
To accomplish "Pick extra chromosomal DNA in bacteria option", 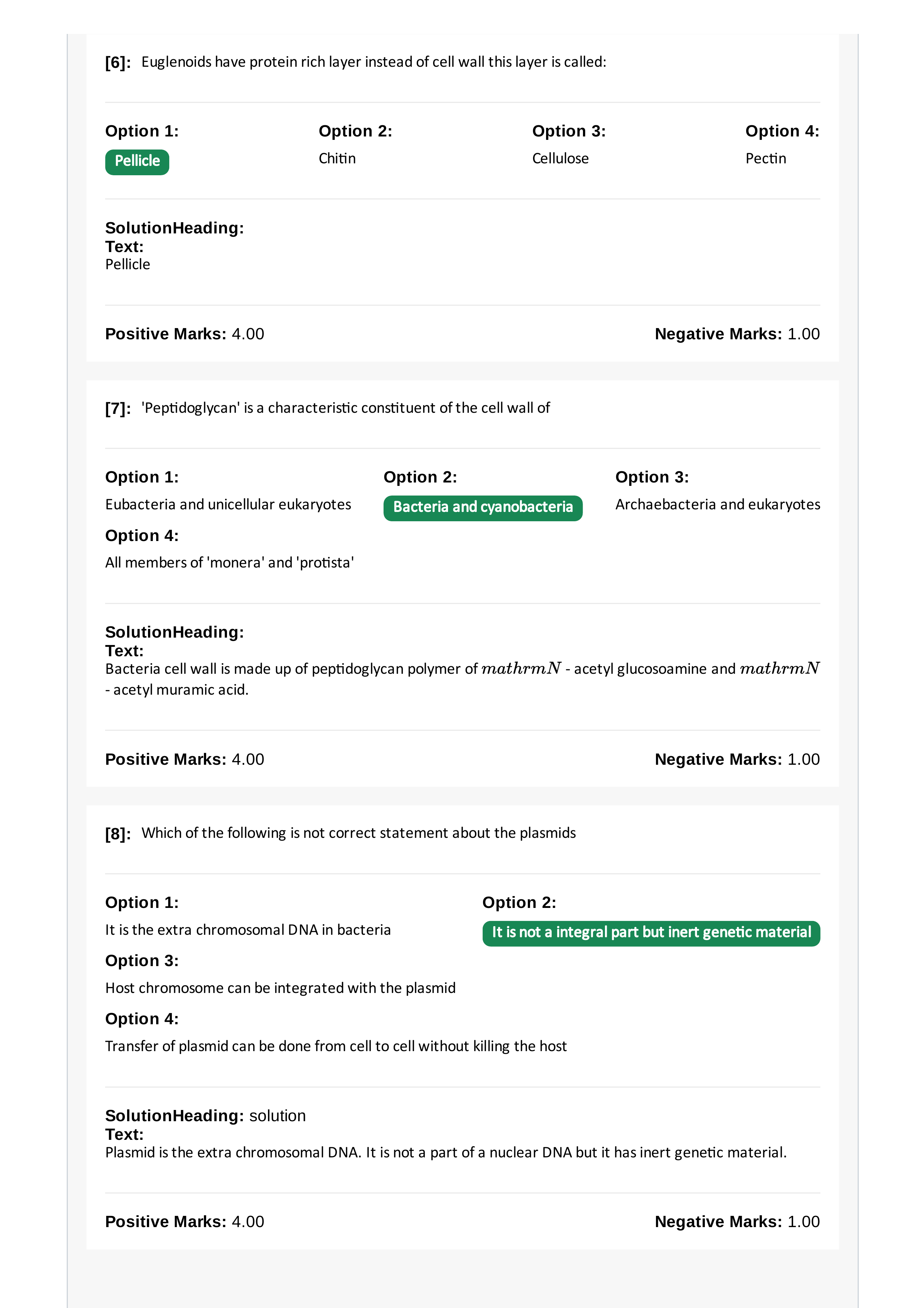I will [x=248, y=930].
